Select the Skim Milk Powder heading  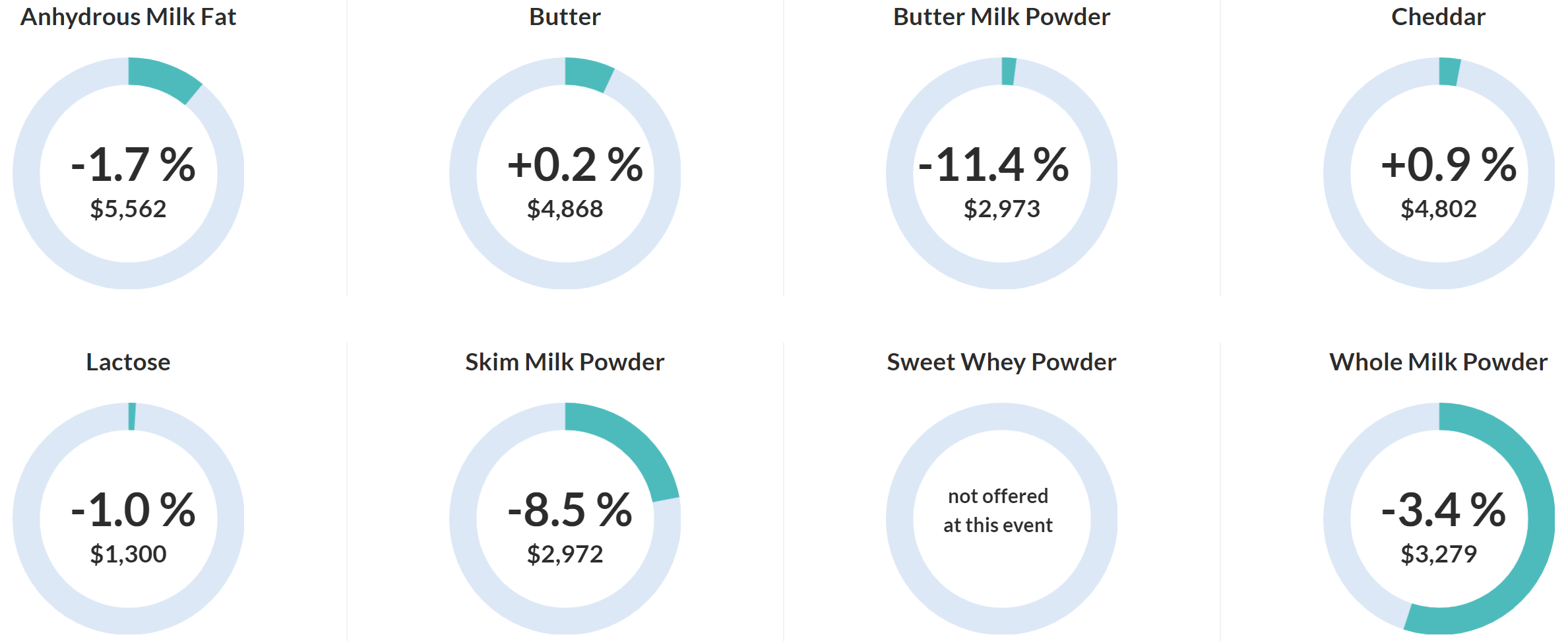(x=565, y=362)
